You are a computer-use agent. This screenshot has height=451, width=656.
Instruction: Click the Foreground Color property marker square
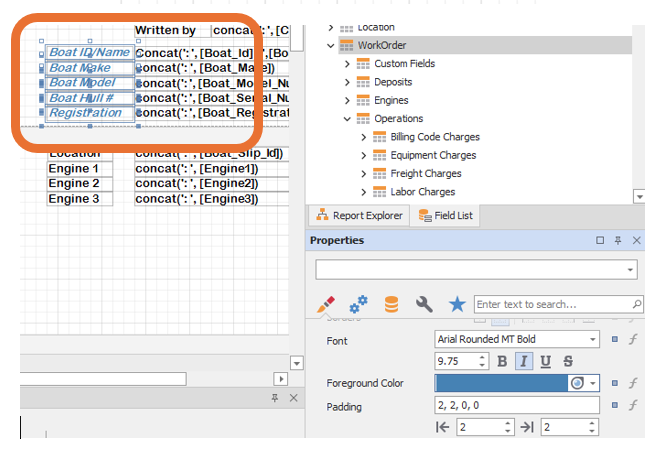[615, 383]
